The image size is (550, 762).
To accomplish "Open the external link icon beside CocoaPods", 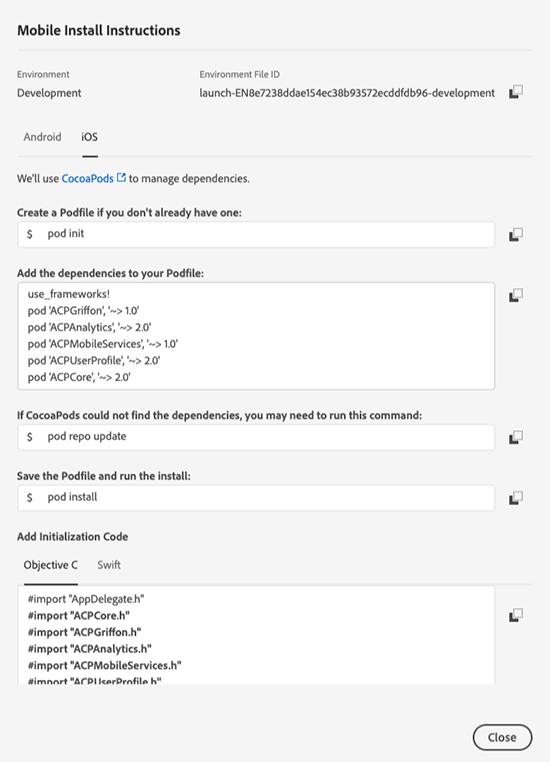I will pyautogui.click(x=121, y=178).
